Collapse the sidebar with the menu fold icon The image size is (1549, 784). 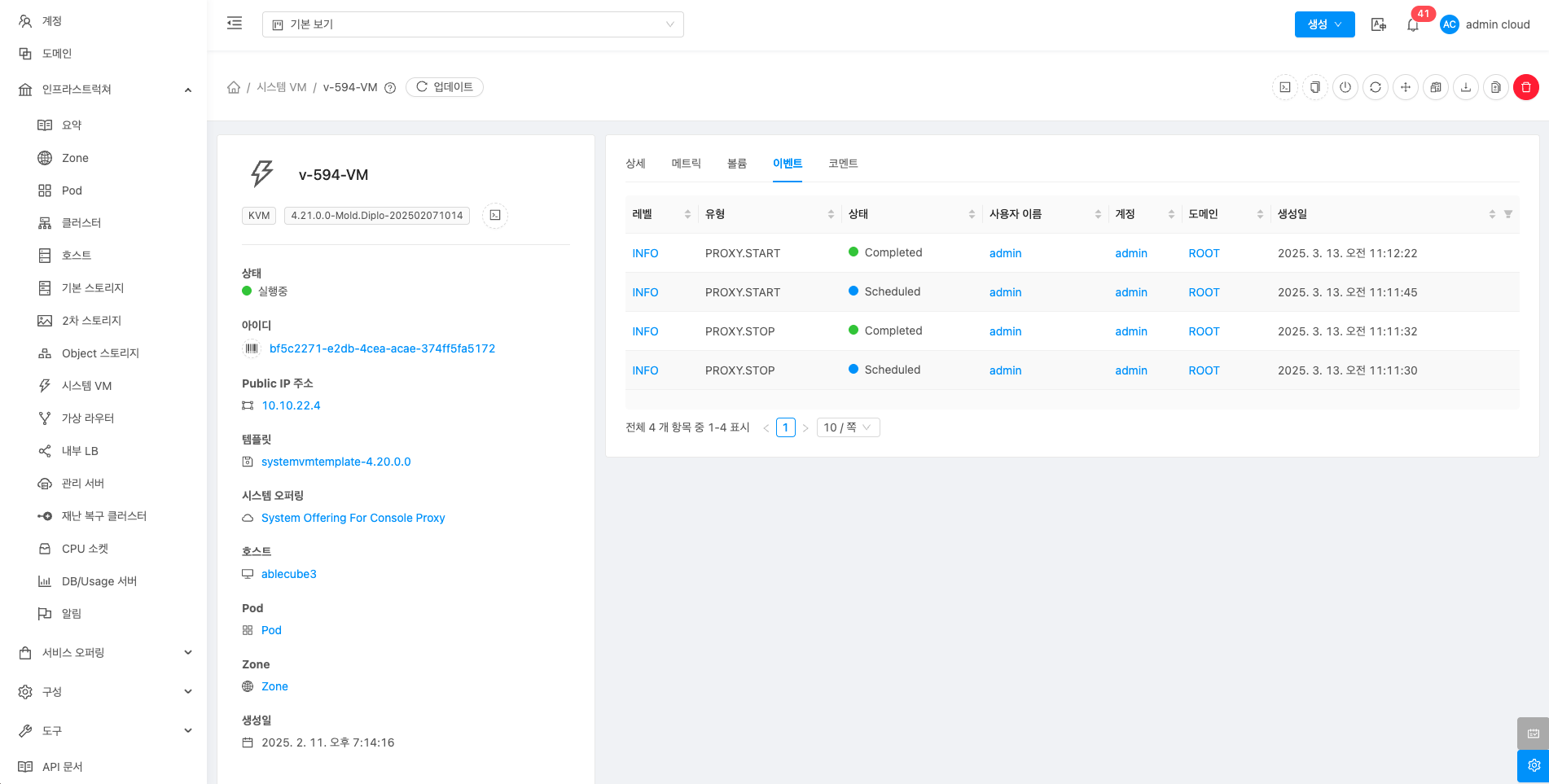tap(235, 24)
